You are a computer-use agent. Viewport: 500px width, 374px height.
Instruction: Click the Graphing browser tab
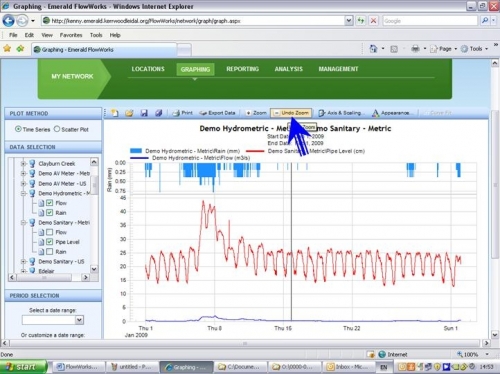104,49
